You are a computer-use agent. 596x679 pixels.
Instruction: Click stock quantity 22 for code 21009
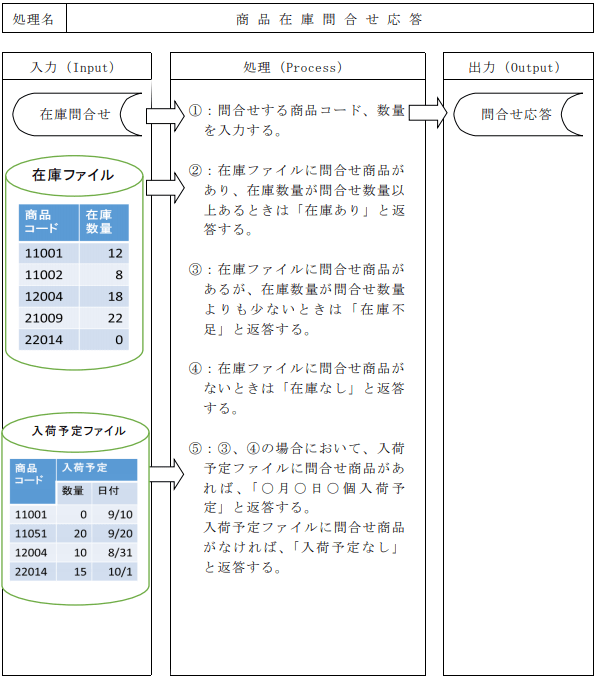(115, 318)
